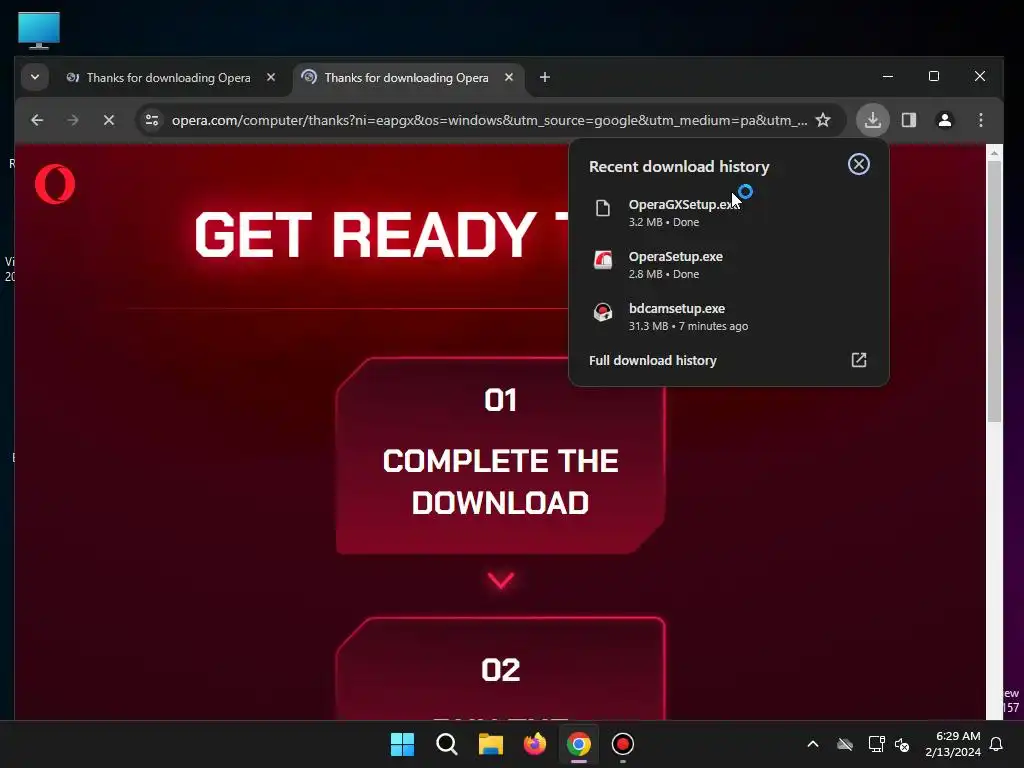Select the active Thanks for downloading Opera tab
The image size is (1024, 768).
point(406,78)
